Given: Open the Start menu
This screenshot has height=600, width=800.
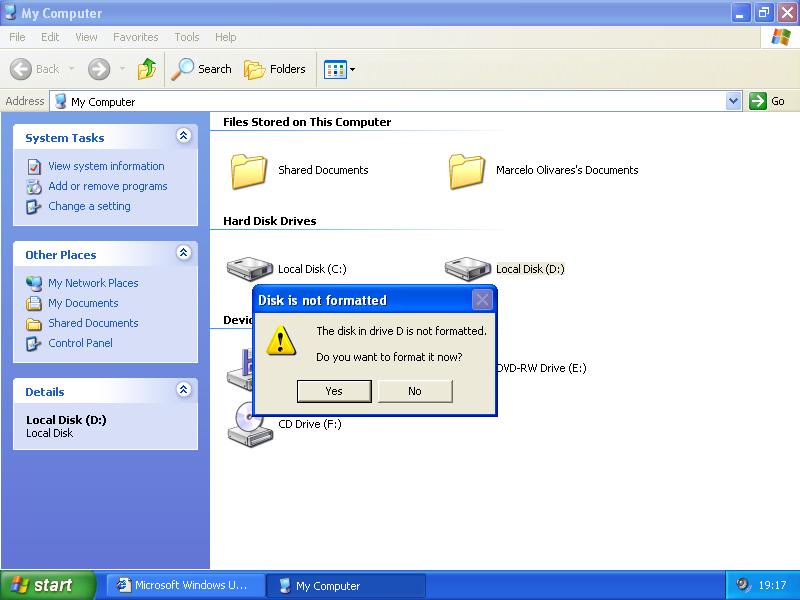Looking at the screenshot, I should [48, 585].
